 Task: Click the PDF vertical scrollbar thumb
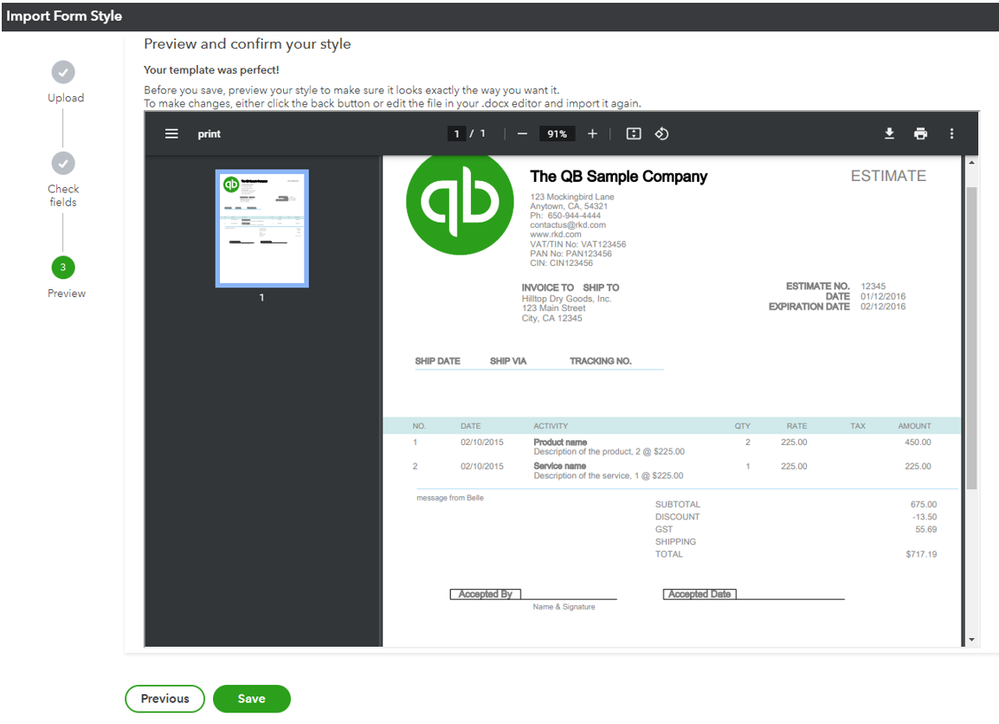point(972,338)
